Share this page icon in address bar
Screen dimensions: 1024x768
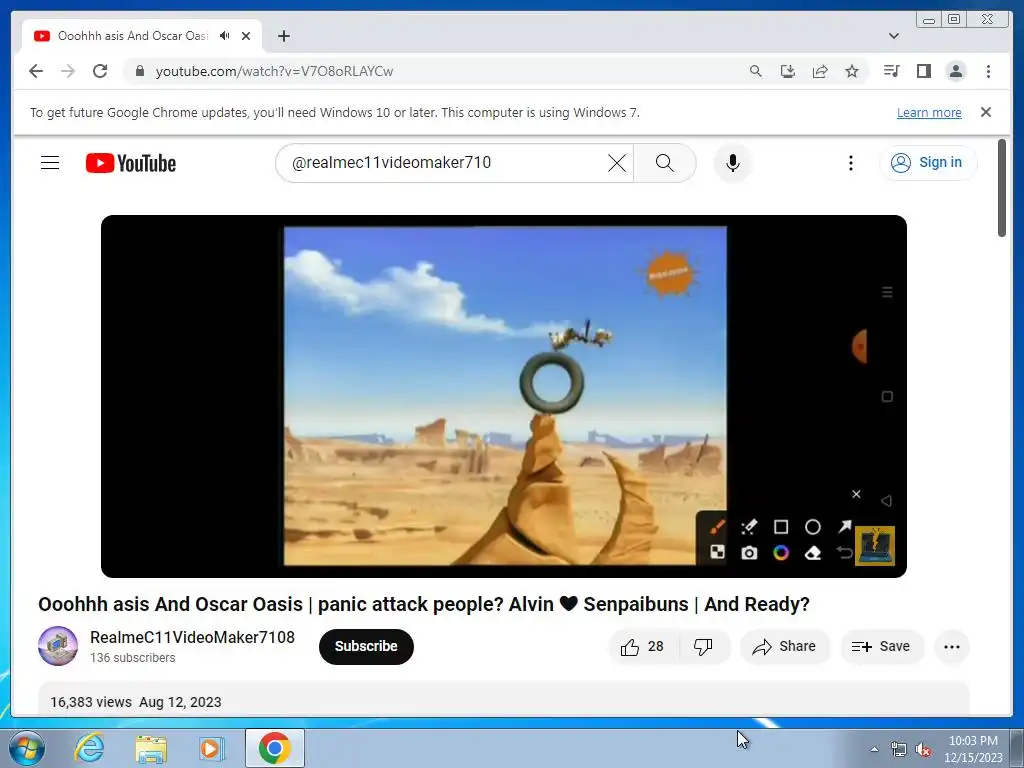(x=820, y=71)
